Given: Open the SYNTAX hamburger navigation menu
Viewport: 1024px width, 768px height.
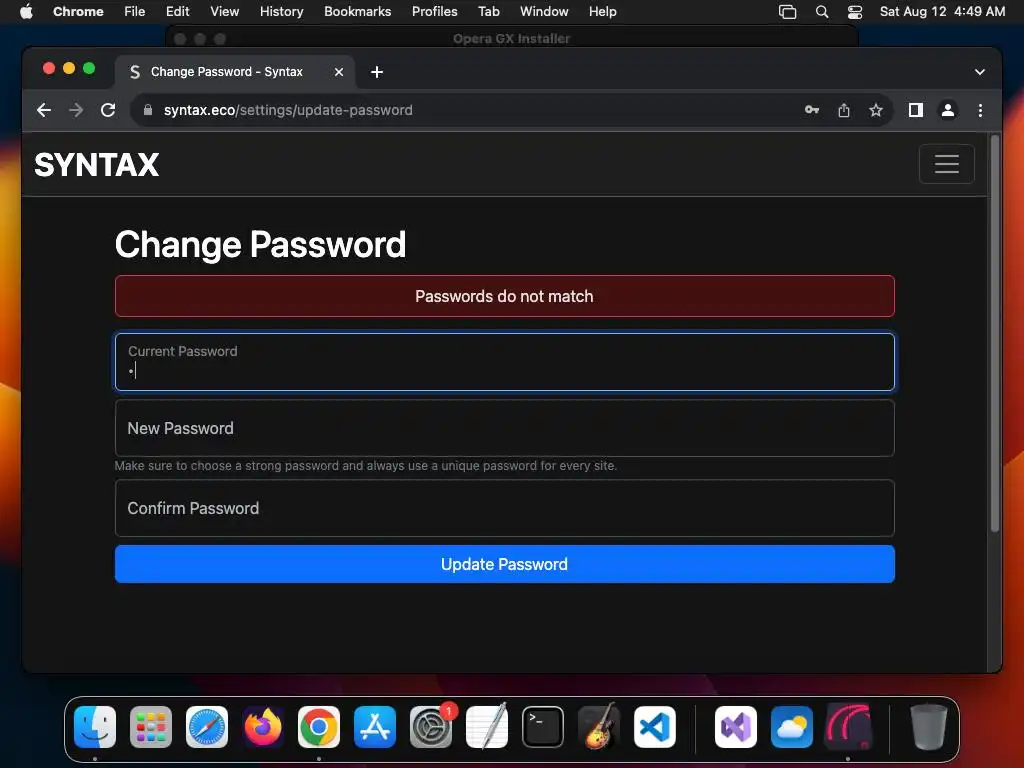Looking at the screenshot, I should click(946, 164).
